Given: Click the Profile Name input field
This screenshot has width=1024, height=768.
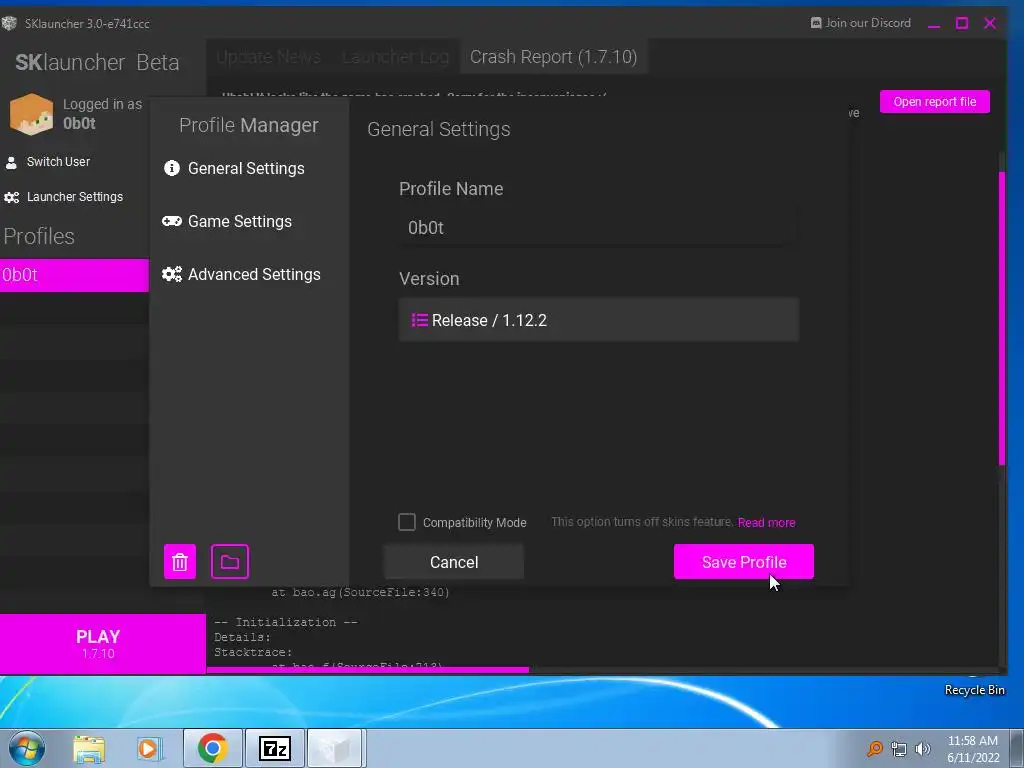Looking at the screenshot, I should tap(599, 227).
